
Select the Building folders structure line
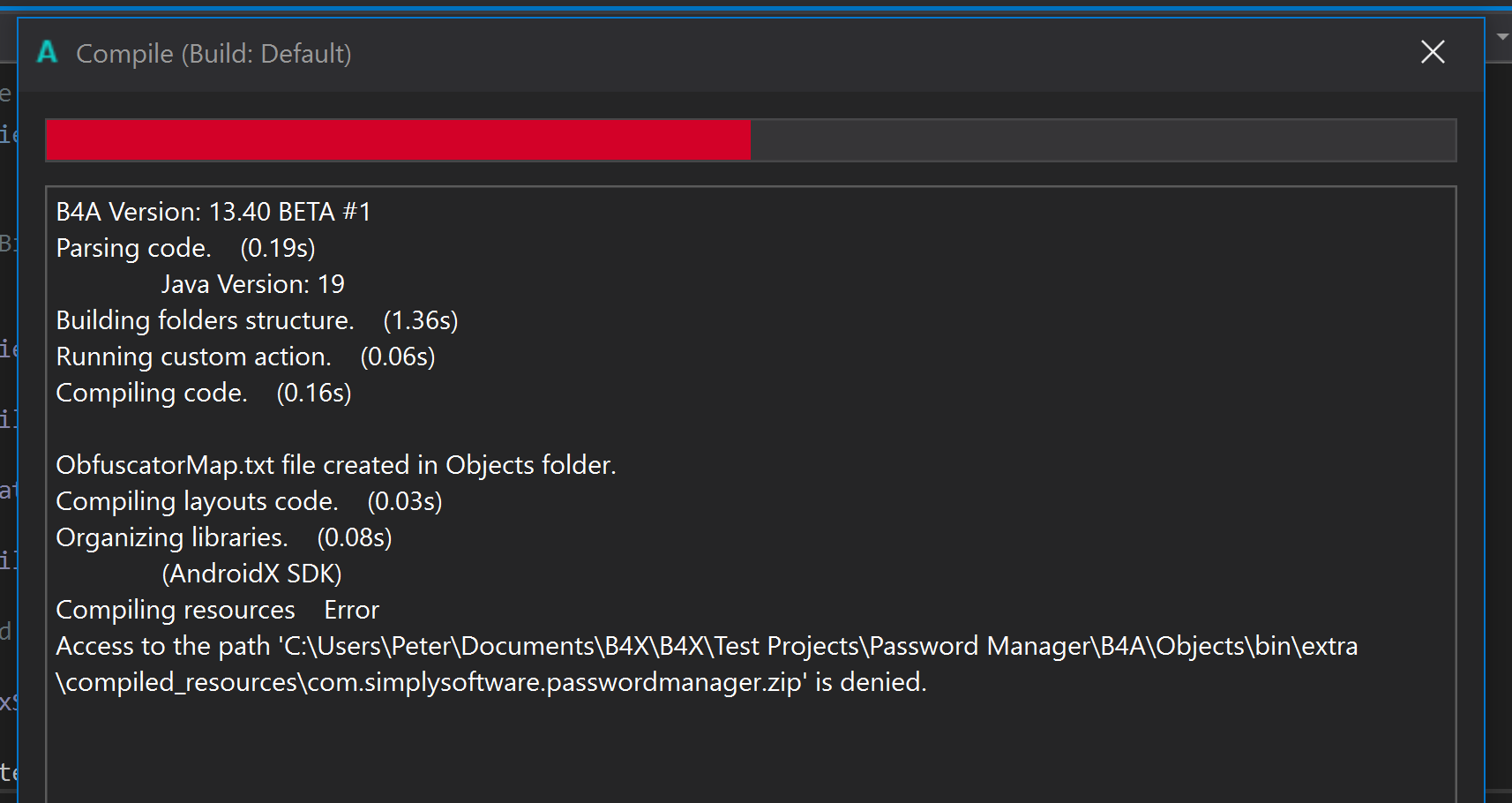[257, 320]
